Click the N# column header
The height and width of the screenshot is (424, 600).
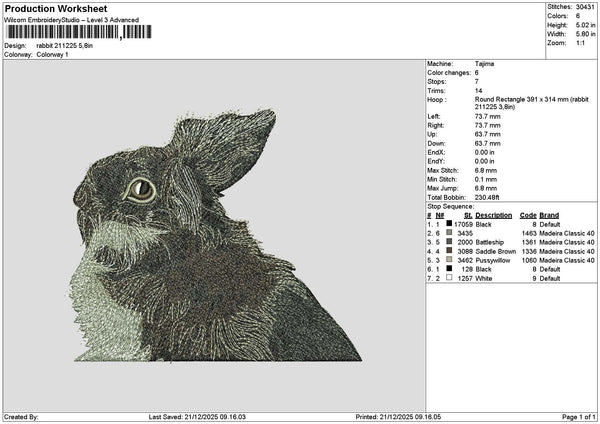coord(440,215)
